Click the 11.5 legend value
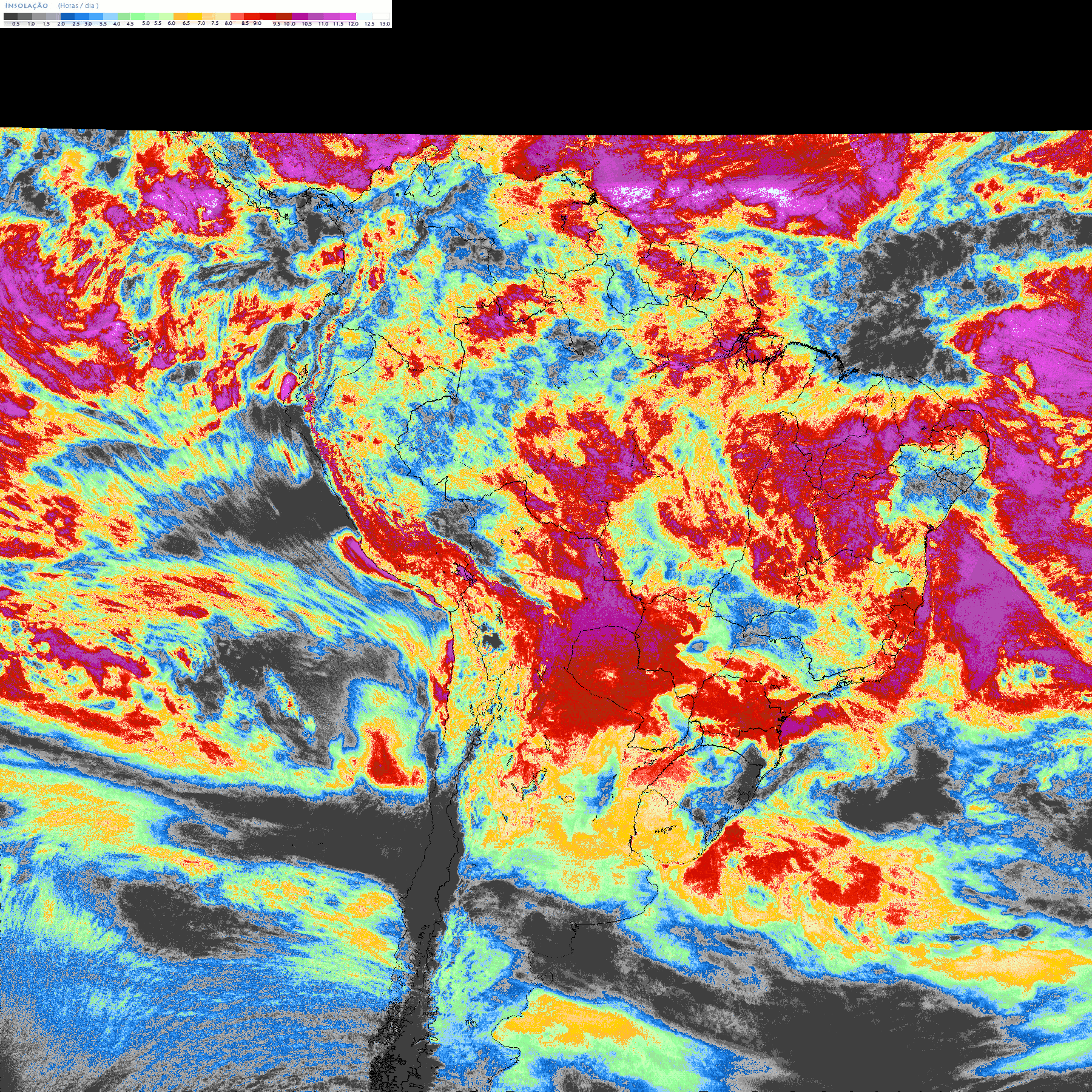Screen dimensions: 1092x1092 click(338, 24)
